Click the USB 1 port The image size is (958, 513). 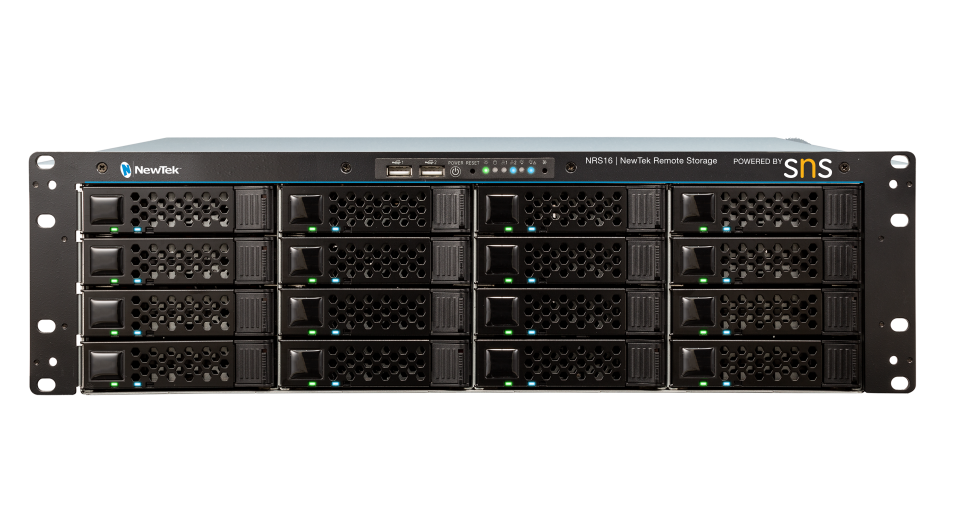click(x=399, y=172)
